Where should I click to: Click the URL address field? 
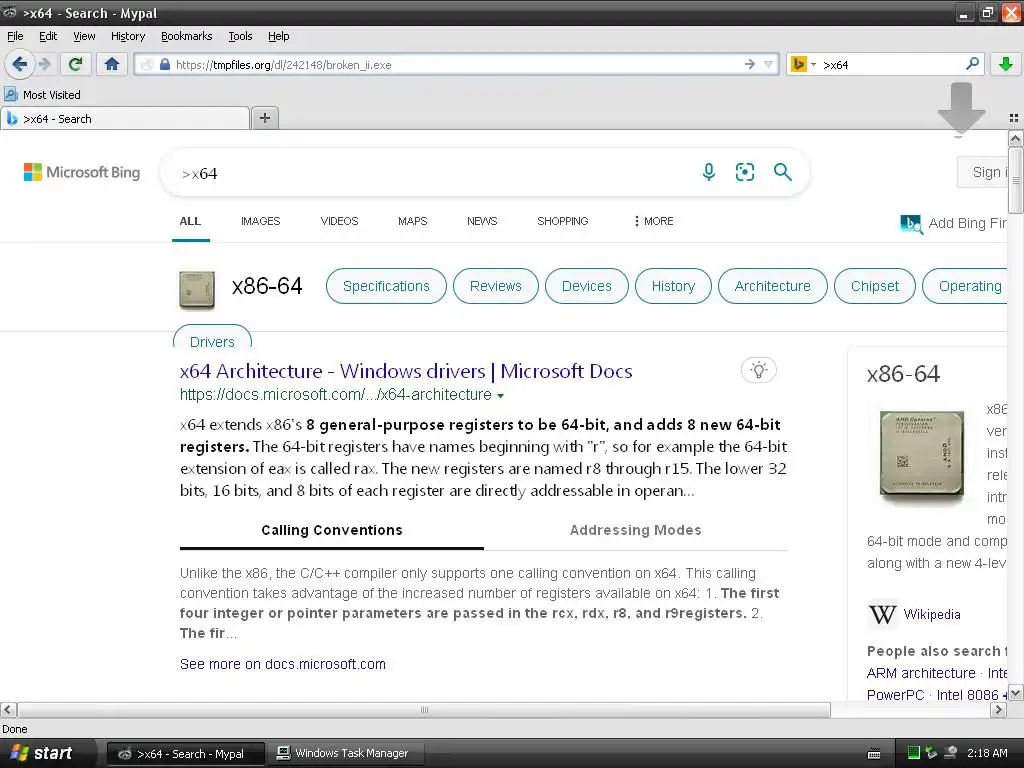click(x=457, y=65)
